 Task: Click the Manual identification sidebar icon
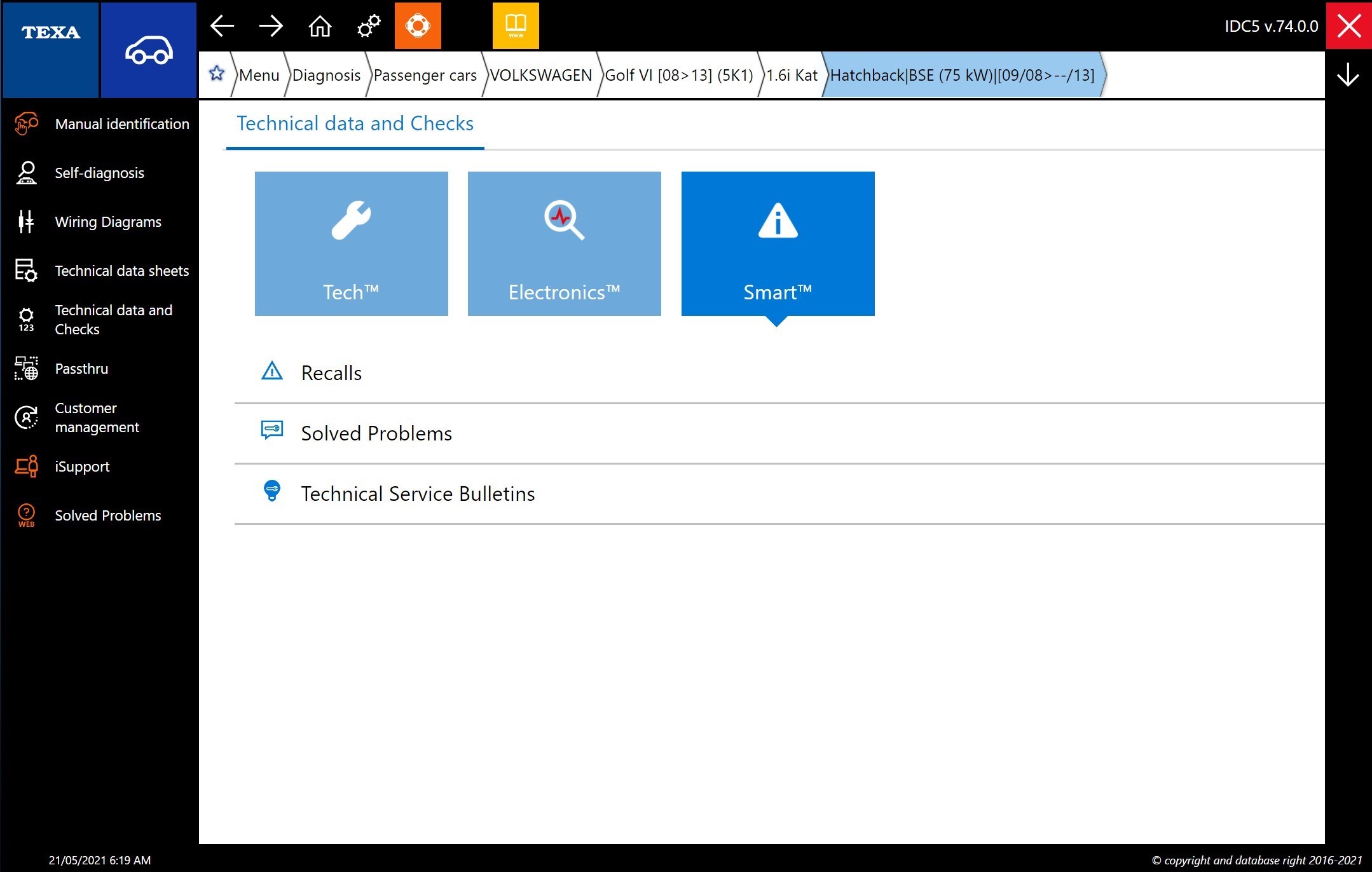26,123
